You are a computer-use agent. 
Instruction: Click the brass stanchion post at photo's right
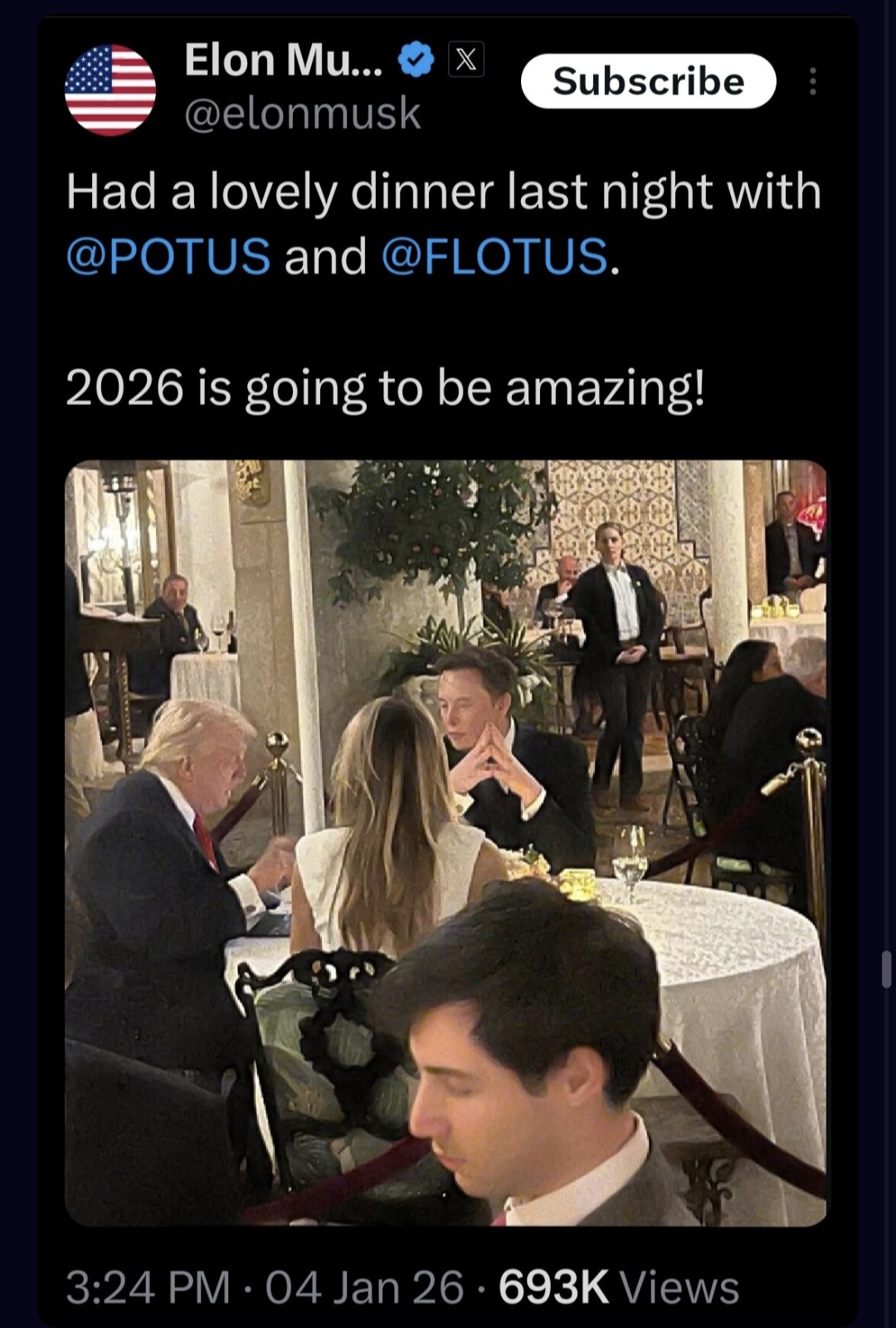coord(811,830)
